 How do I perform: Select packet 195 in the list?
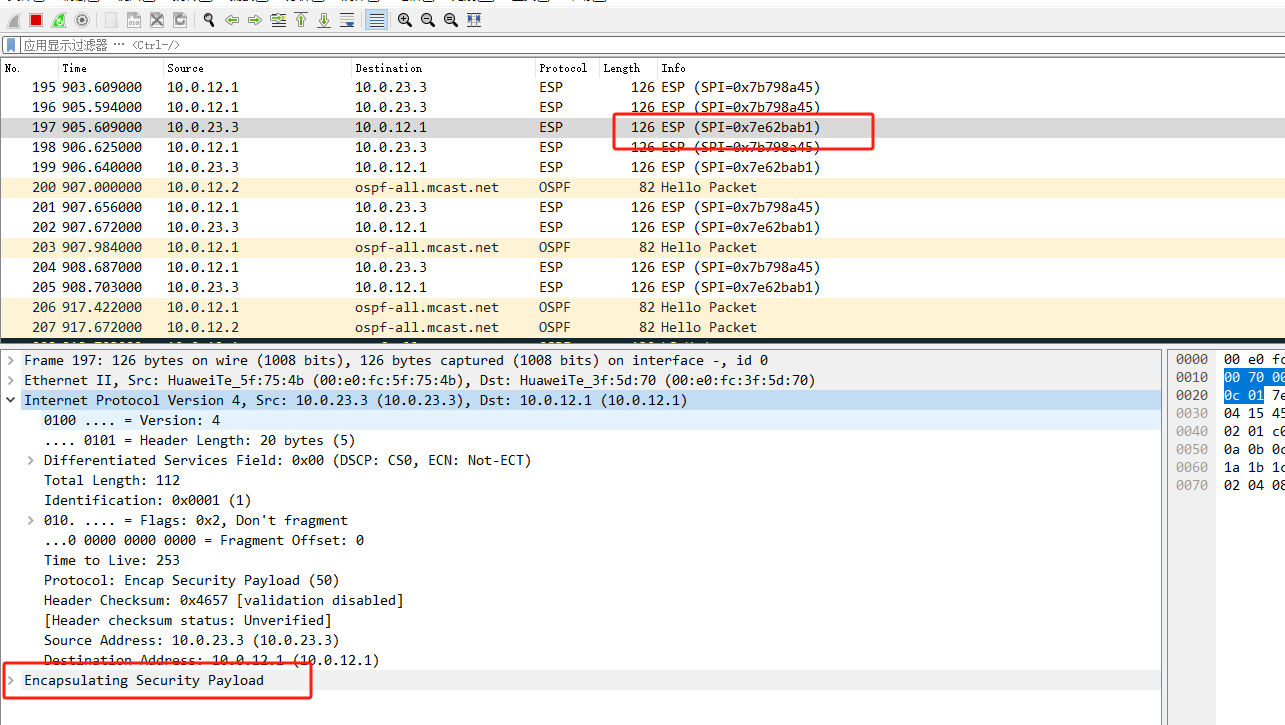point(642,87)
